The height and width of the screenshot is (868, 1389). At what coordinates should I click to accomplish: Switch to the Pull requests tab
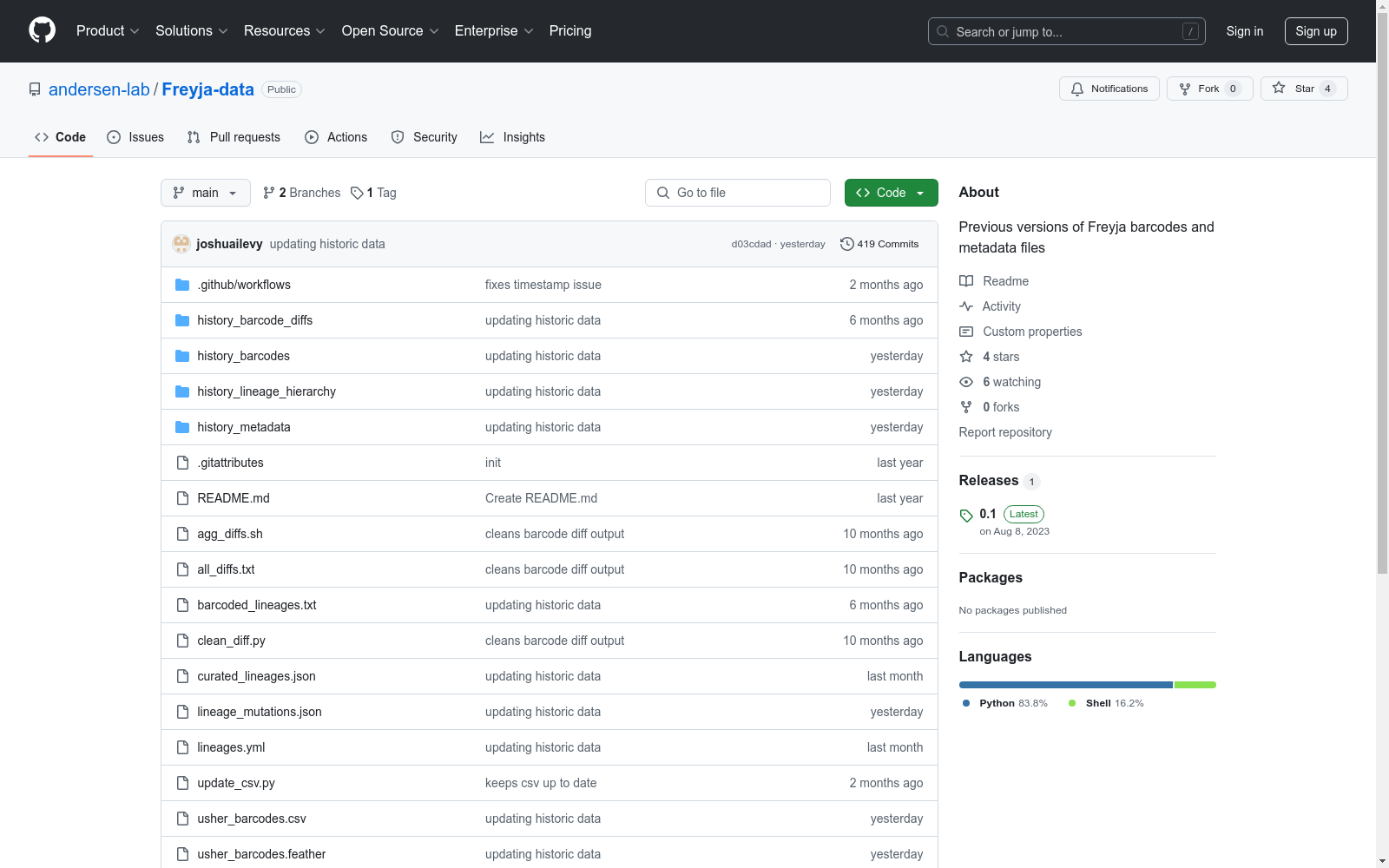tap(234, 137)
